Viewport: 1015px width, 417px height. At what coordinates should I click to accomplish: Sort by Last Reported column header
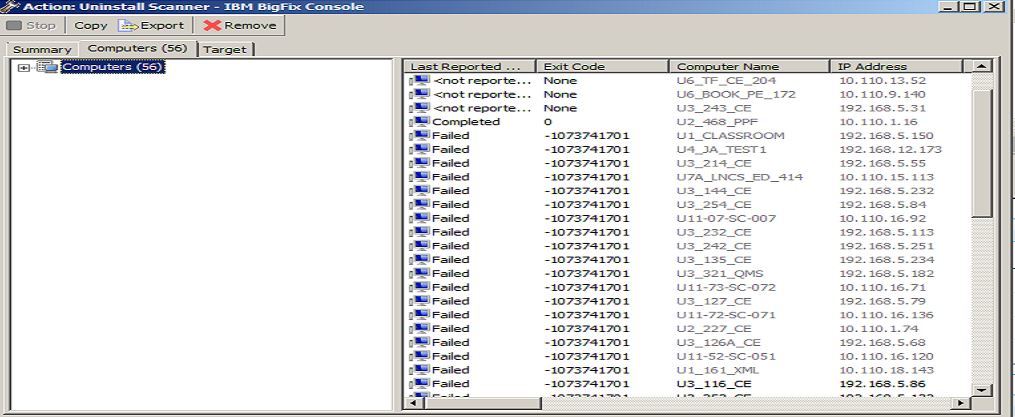pos(470,66)
